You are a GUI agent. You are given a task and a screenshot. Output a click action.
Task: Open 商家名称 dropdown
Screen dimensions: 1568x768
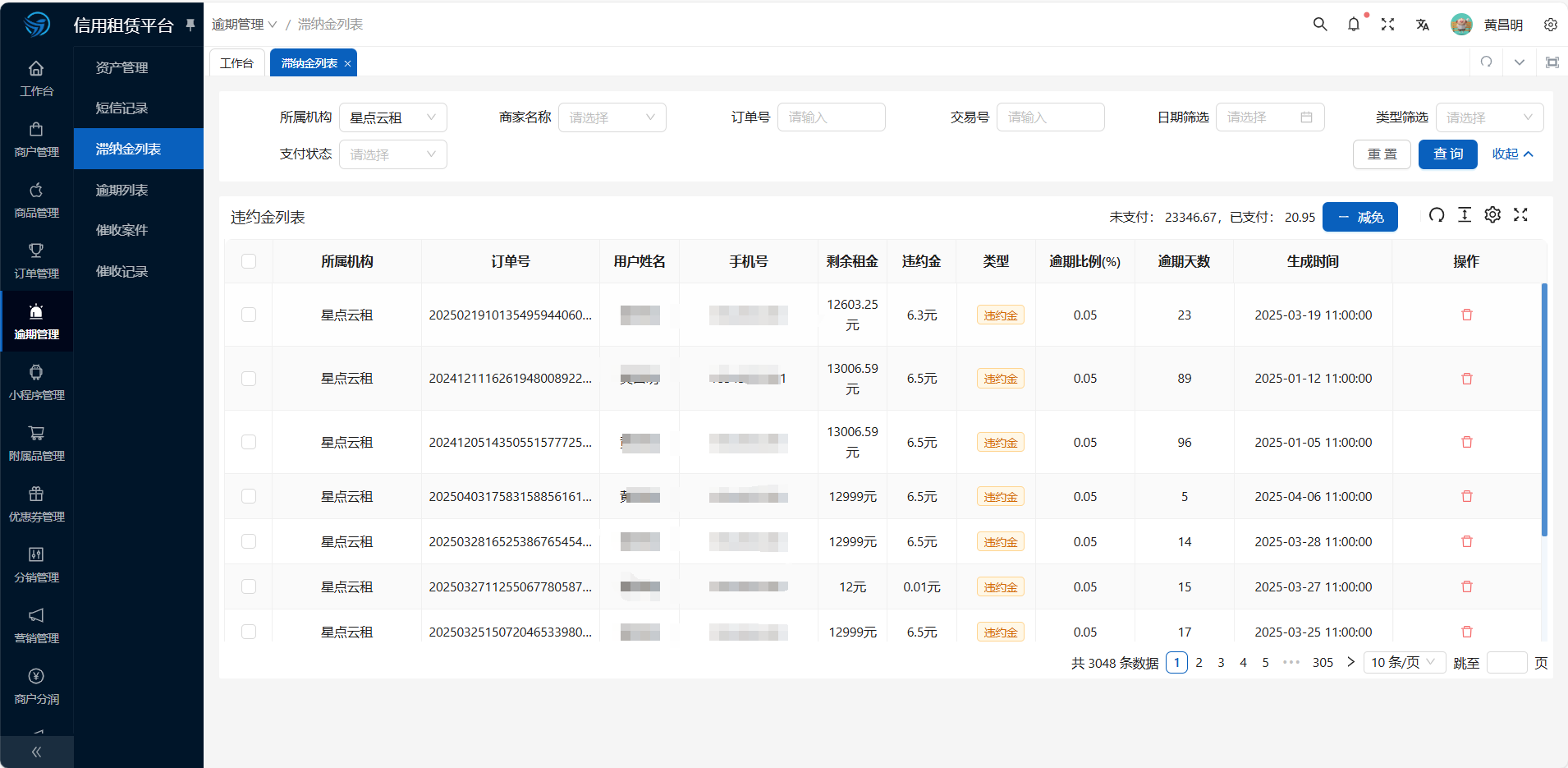[x=612, y=117]
